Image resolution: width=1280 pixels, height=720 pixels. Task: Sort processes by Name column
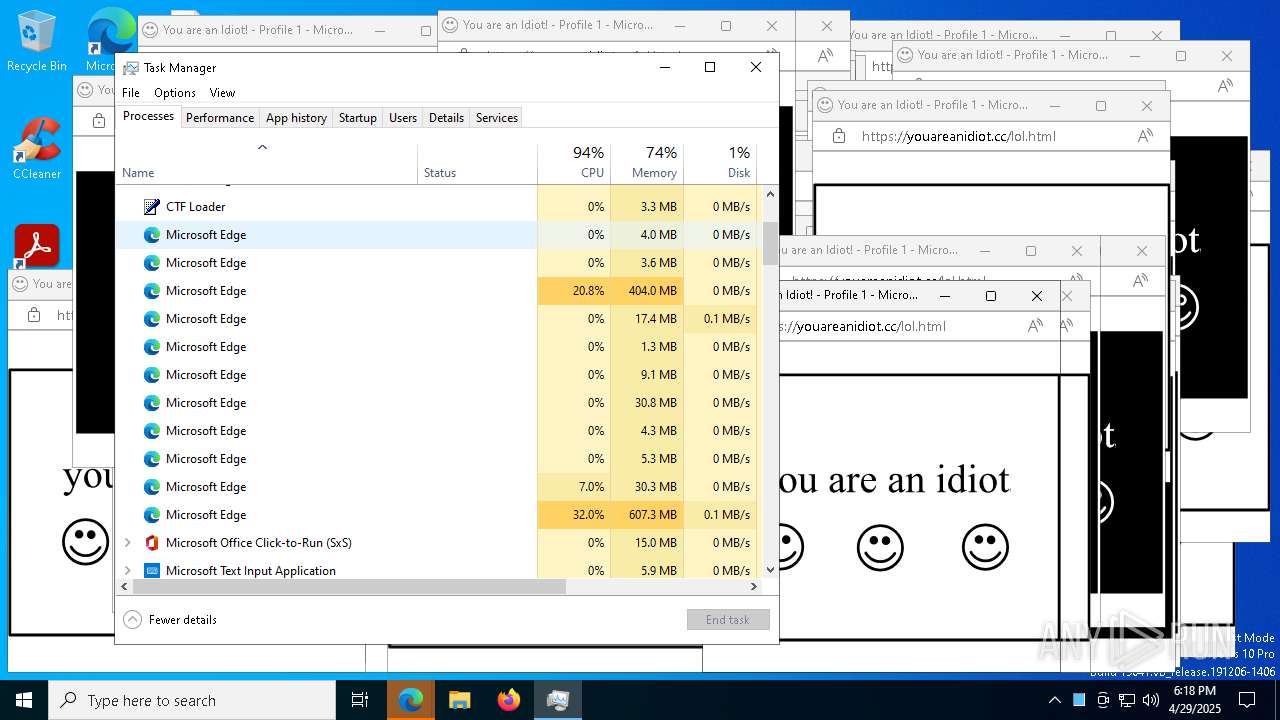tap(266, 164)
